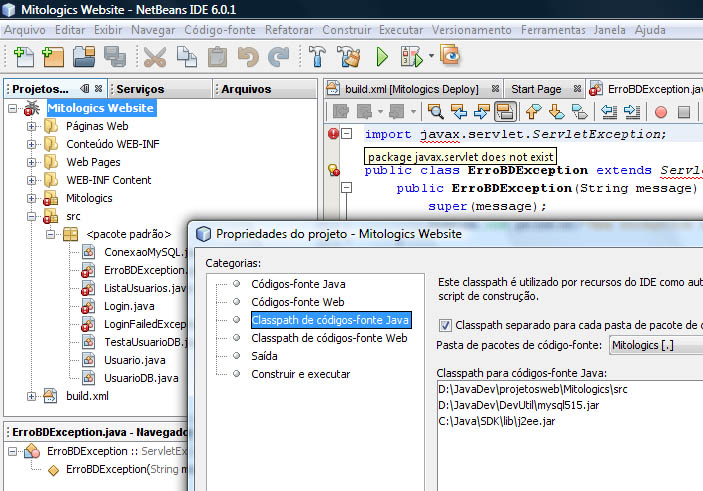Click the Clean and Build broom icon
The image size is (703, 491).
349,57
